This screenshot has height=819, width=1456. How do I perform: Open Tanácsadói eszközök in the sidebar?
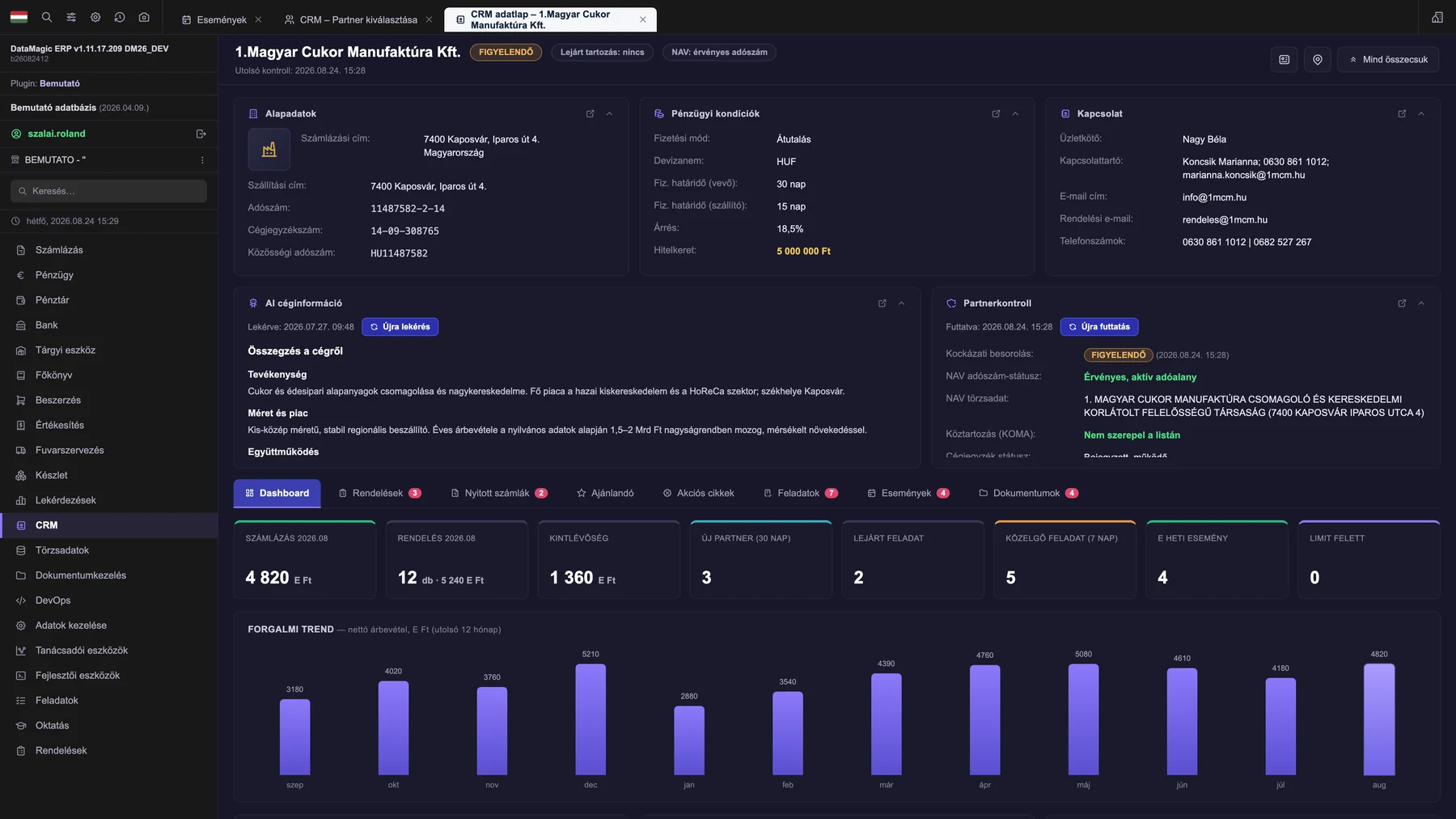pyautogui.click(x=109, y=651)
